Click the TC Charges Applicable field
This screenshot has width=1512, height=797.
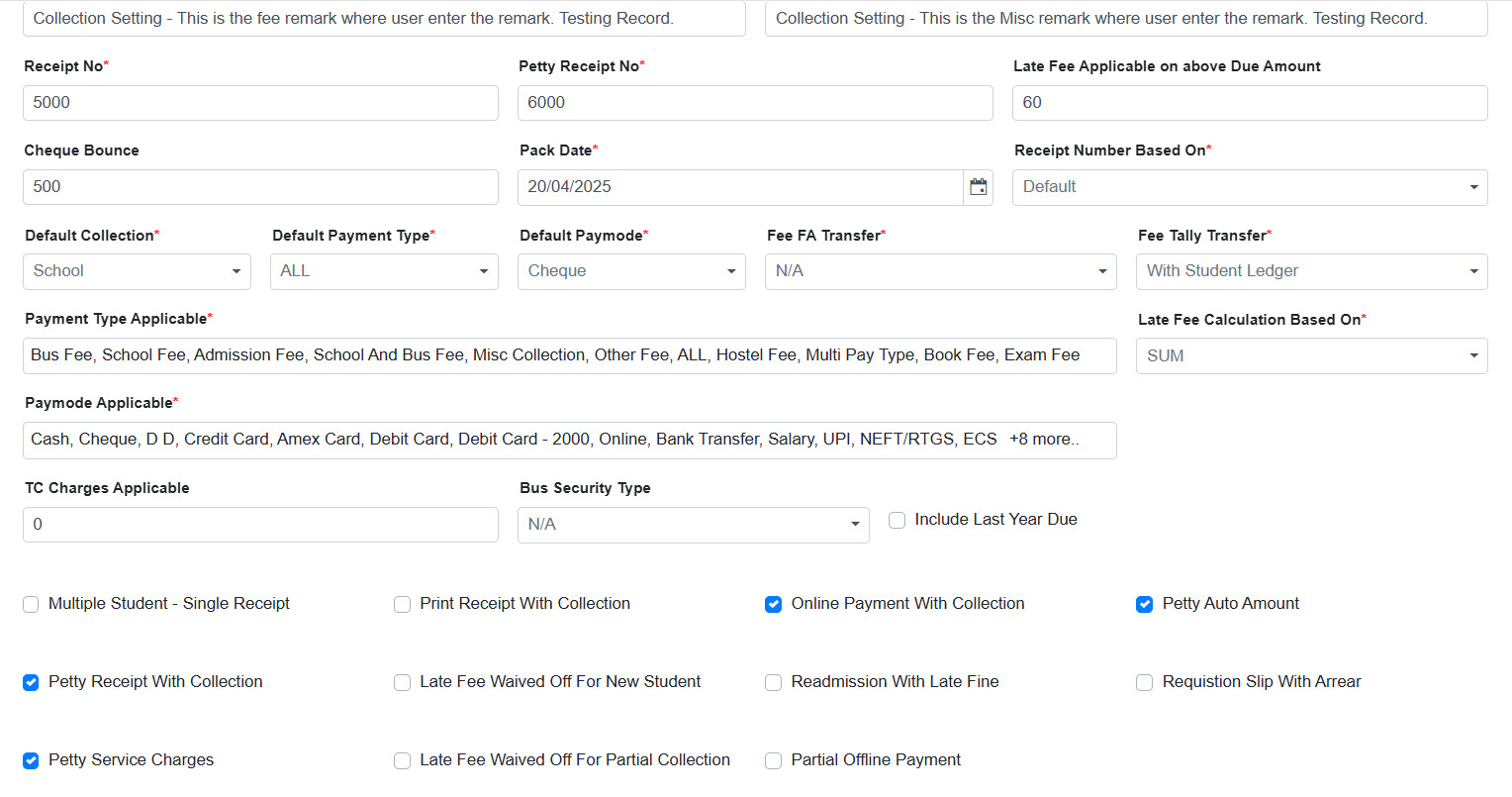260,525
